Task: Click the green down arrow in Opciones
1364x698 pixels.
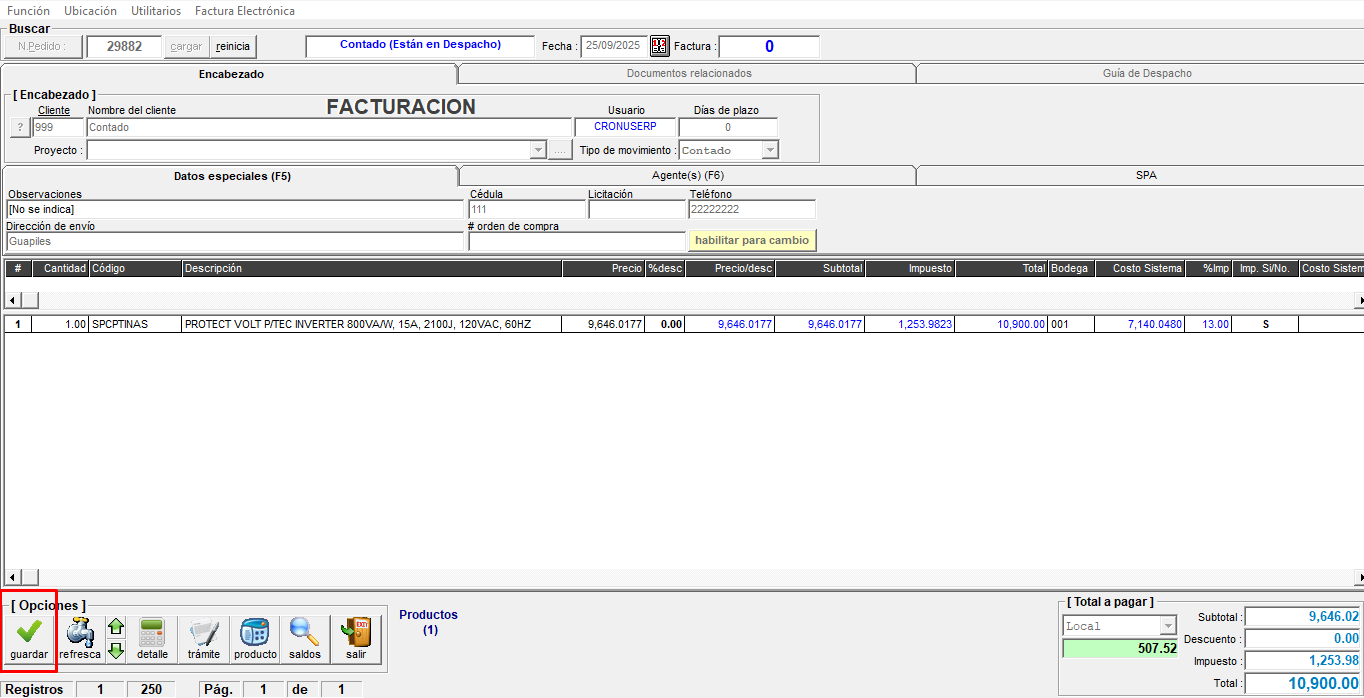Action: [x=116, y=651]
